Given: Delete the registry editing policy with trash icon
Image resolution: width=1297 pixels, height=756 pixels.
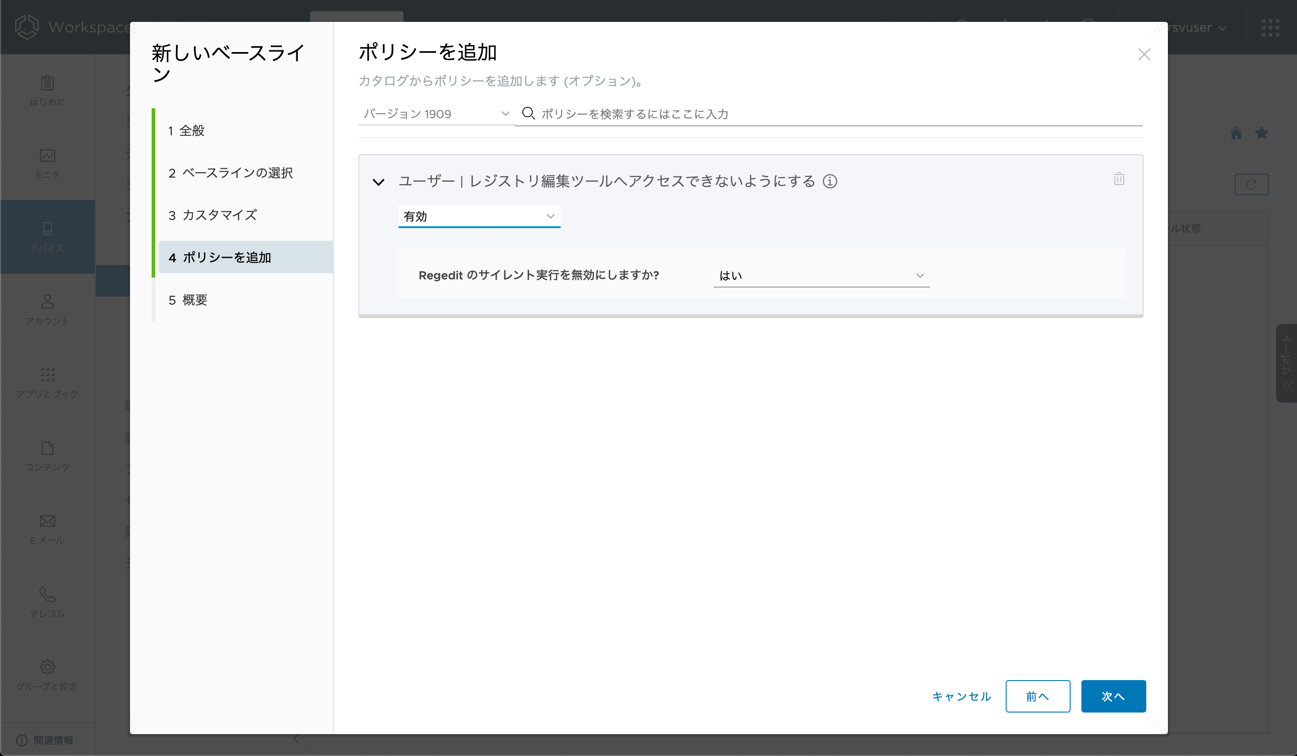Looking at the screenshot, I should coord(1119,179).
